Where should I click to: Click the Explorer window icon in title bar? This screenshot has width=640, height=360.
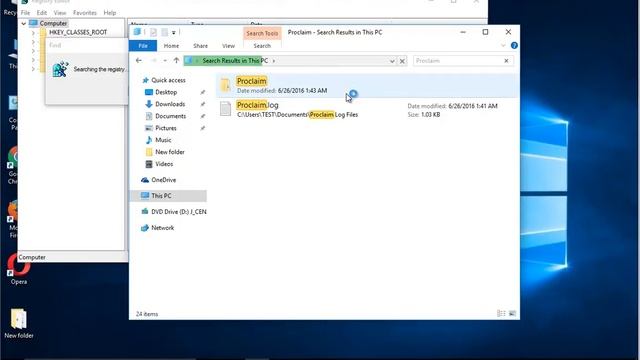137,32
